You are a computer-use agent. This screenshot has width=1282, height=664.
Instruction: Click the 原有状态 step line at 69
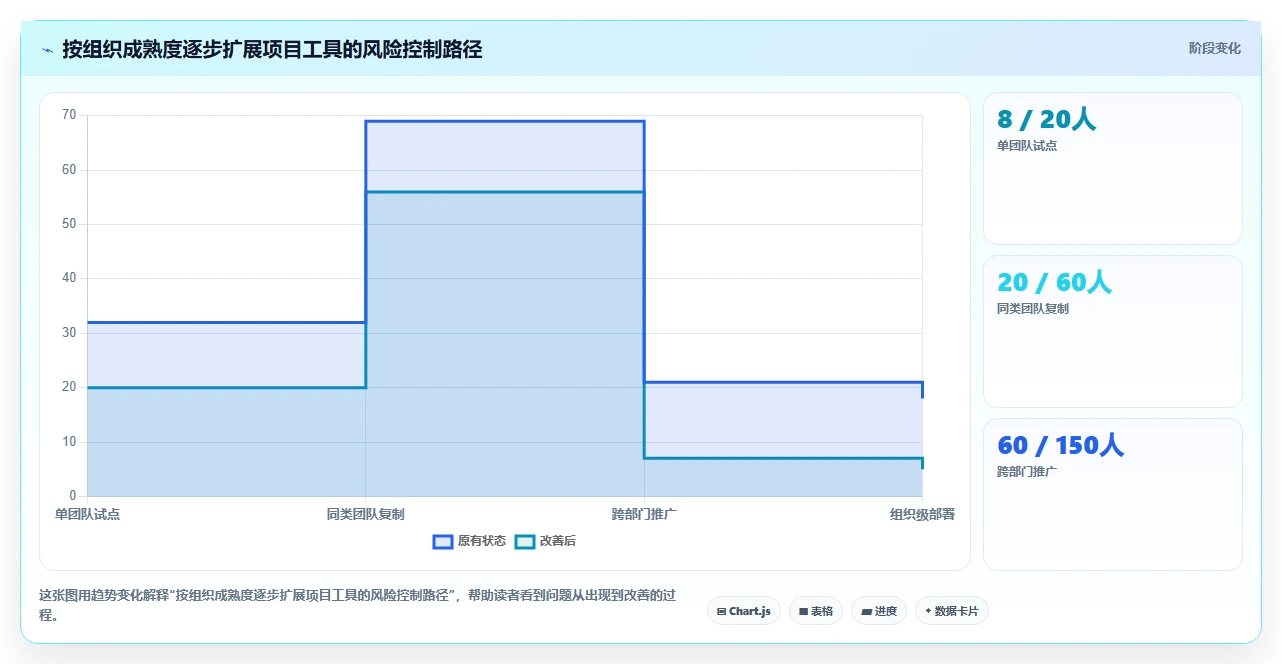point(505,121)
